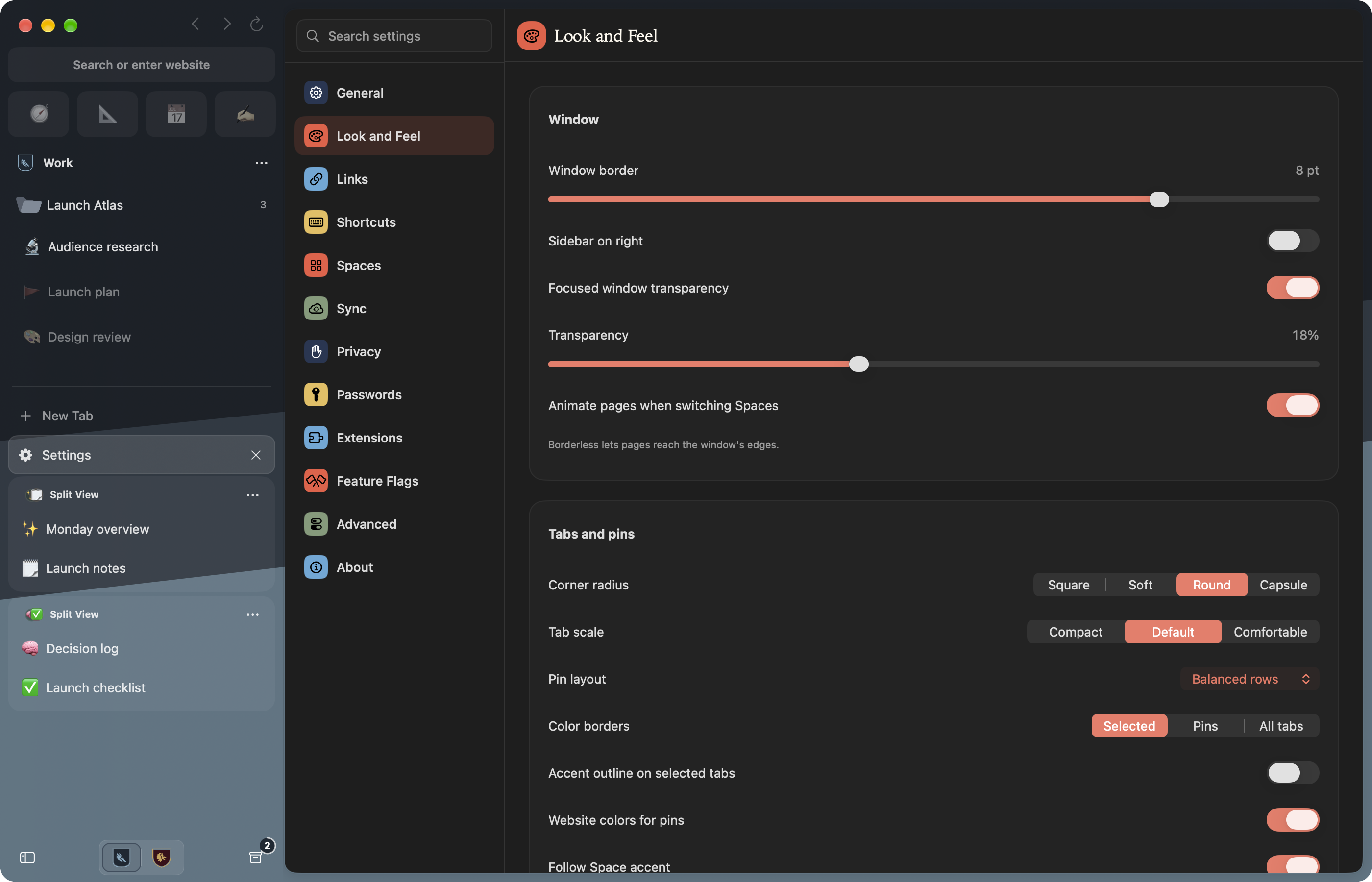Open the calendar pinned tab
The width and height of the screenshot is (1372, 882).
[x=176, y=114]
